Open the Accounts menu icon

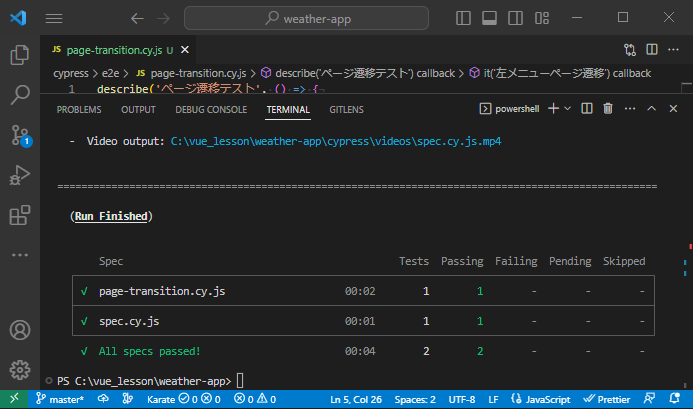(19, 330)
